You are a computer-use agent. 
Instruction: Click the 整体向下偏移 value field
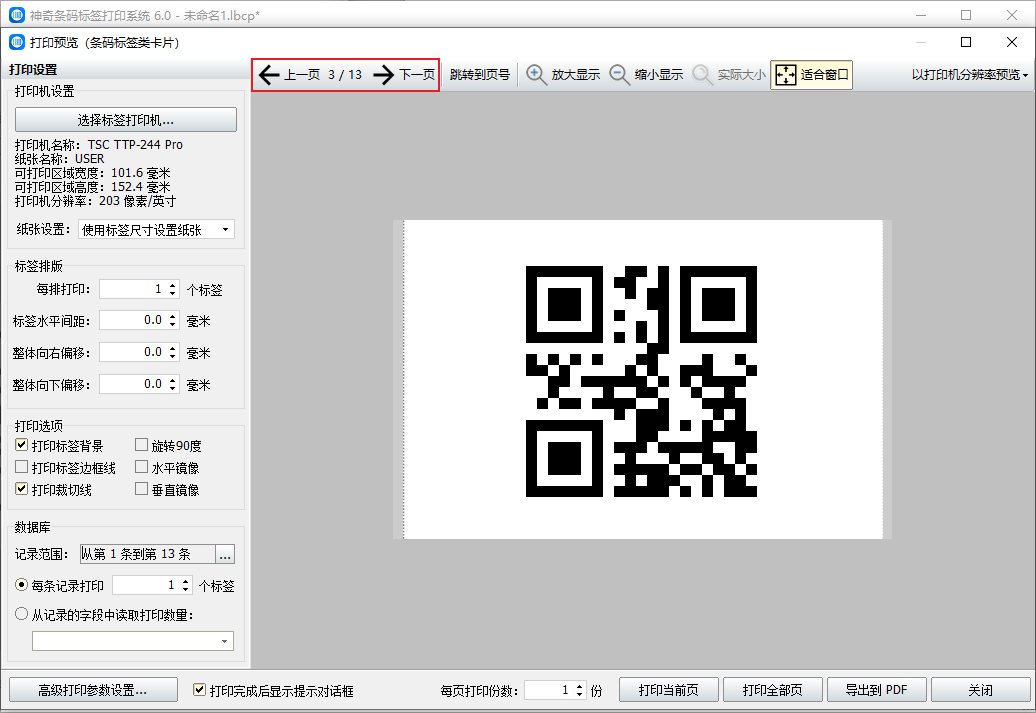(x=133, y=384)
